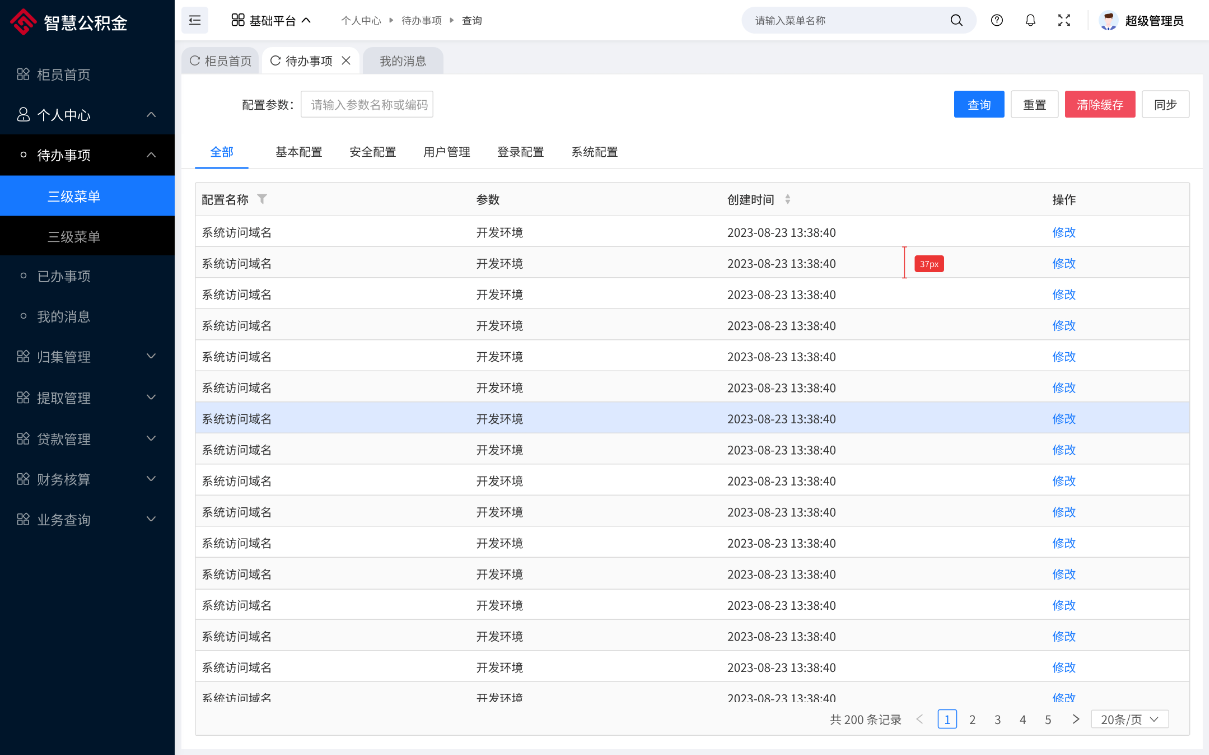The width and height of the screenshot is (1209, 755).
Task: Click the blue 查询 button
Action: point(979,104)
